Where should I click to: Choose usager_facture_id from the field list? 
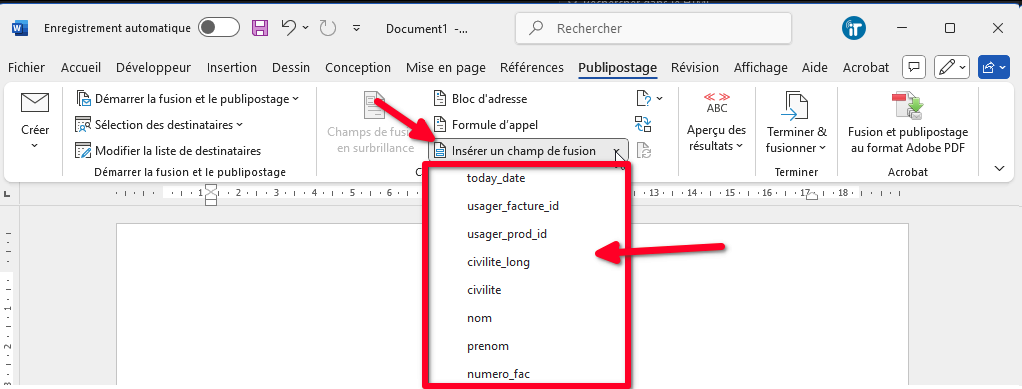(x=513, y=207)
